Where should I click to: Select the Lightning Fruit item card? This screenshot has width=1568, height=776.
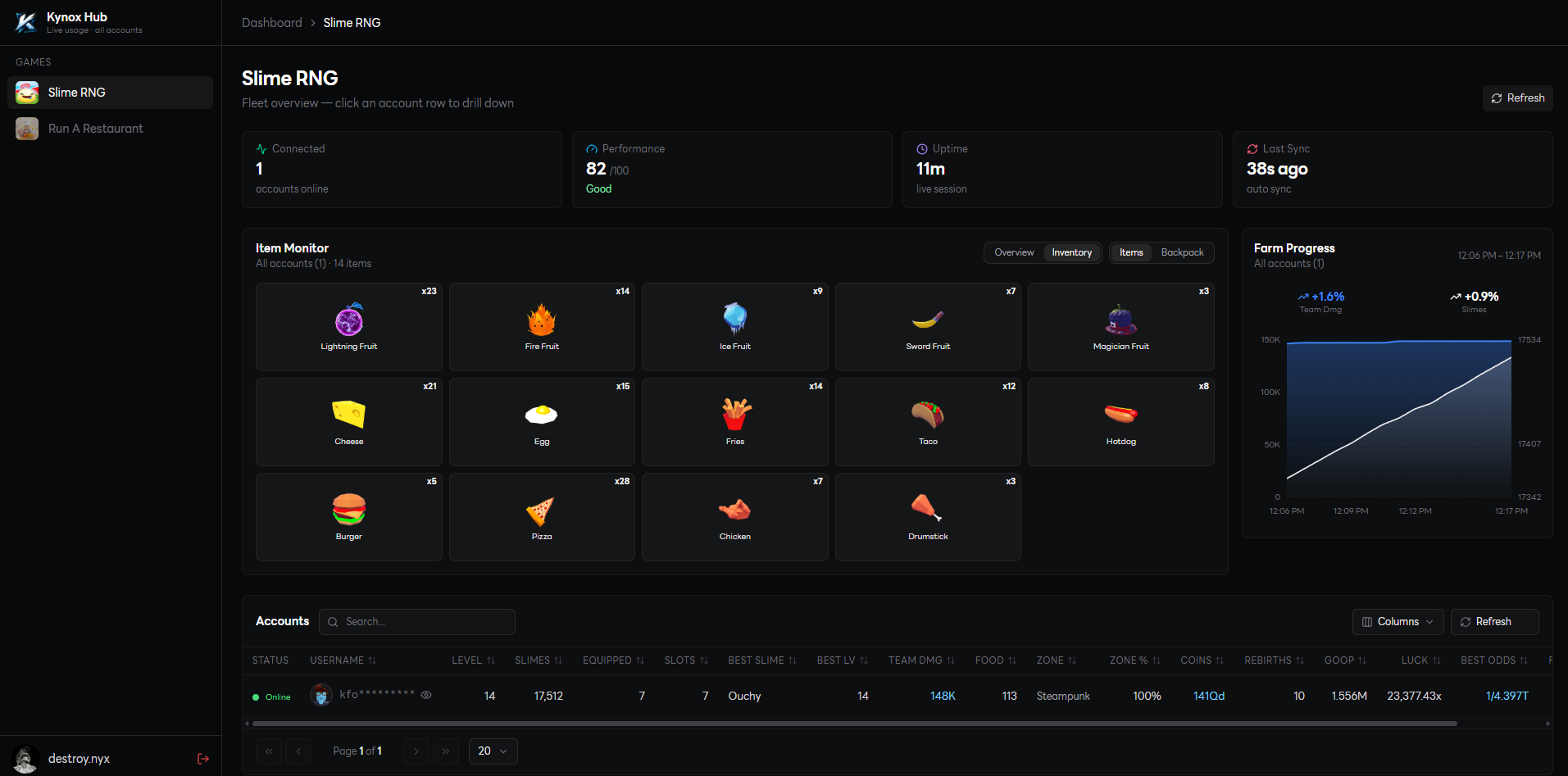pos(349,327)
